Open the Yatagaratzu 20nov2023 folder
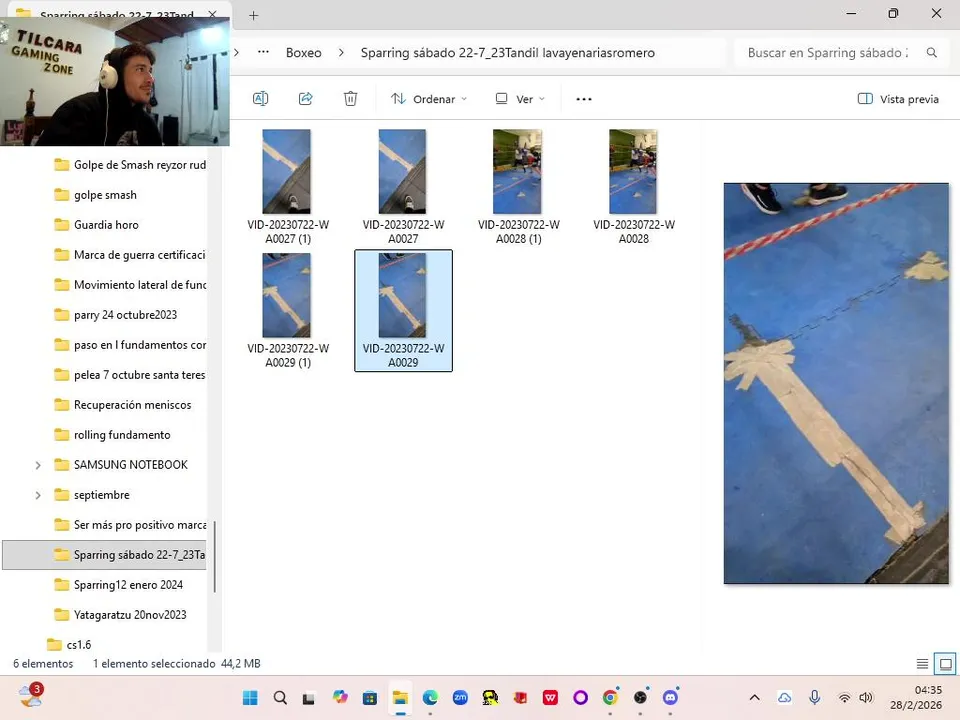This screenshot has height=720, width=960. click(x=120, y=615)
